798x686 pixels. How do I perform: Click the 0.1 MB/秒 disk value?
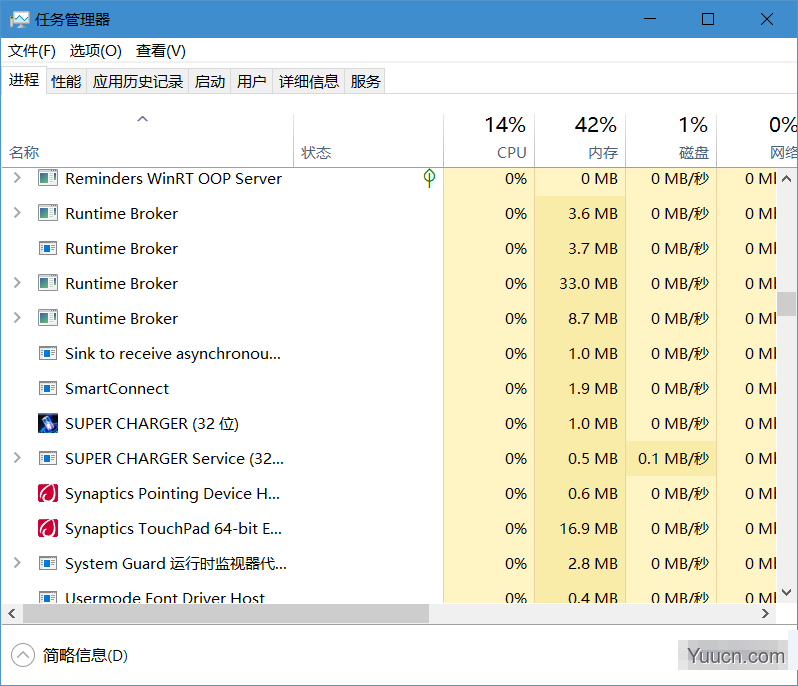pyautogui.click(x=673, y=459)
